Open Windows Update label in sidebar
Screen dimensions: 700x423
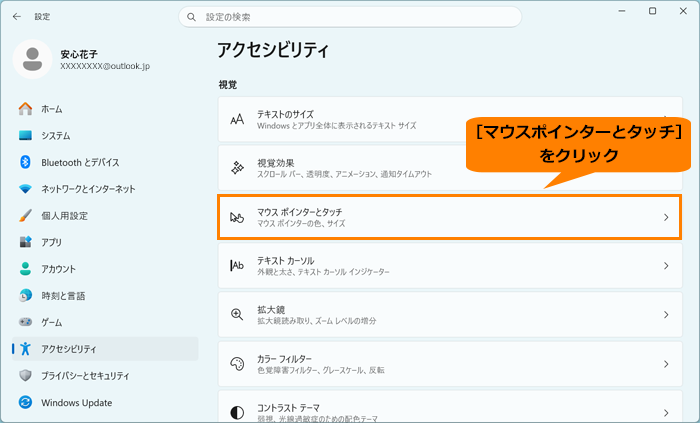point(77,402)
